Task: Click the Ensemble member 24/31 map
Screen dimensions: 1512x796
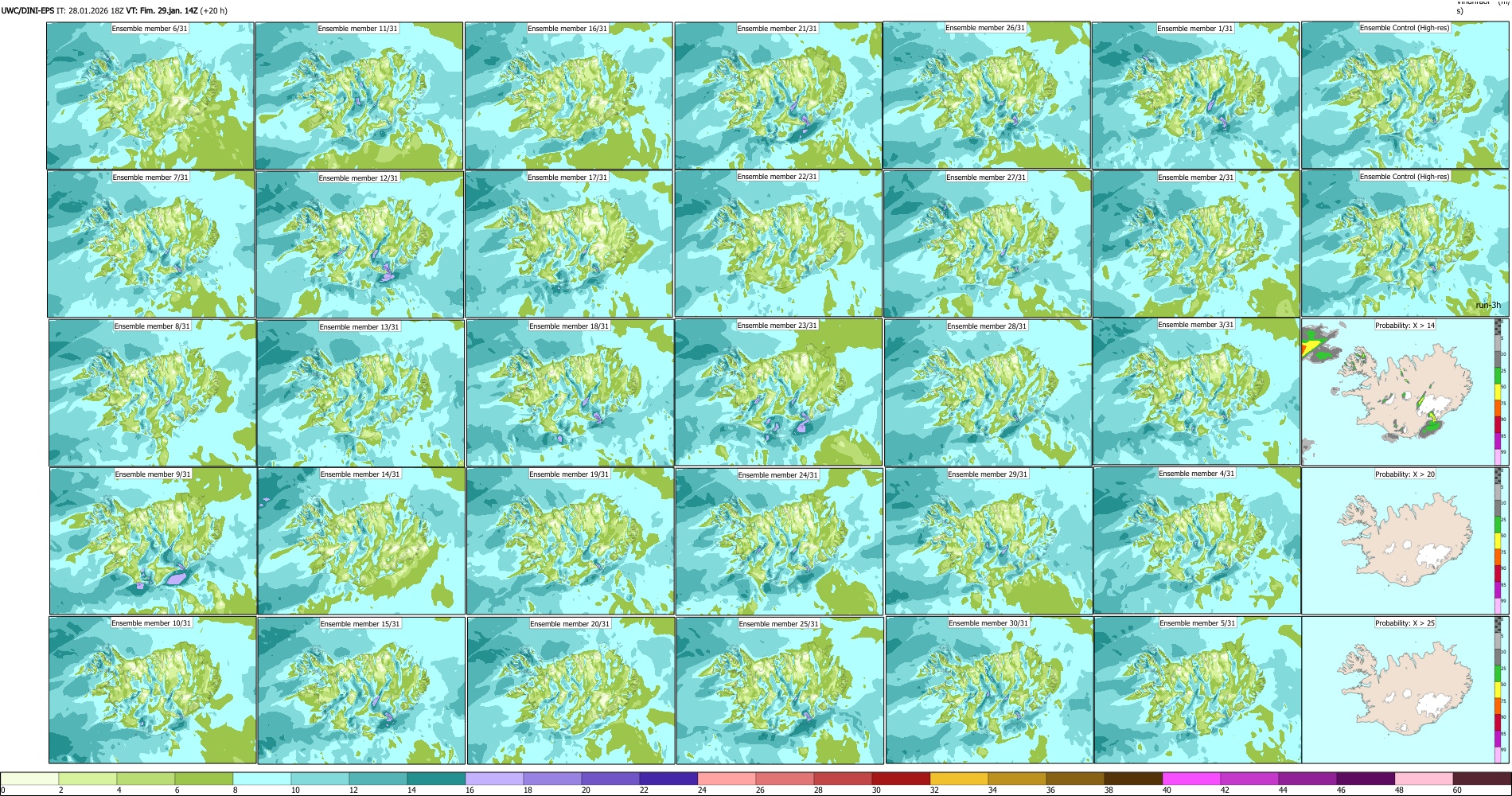Action: (x=779, y=542)
